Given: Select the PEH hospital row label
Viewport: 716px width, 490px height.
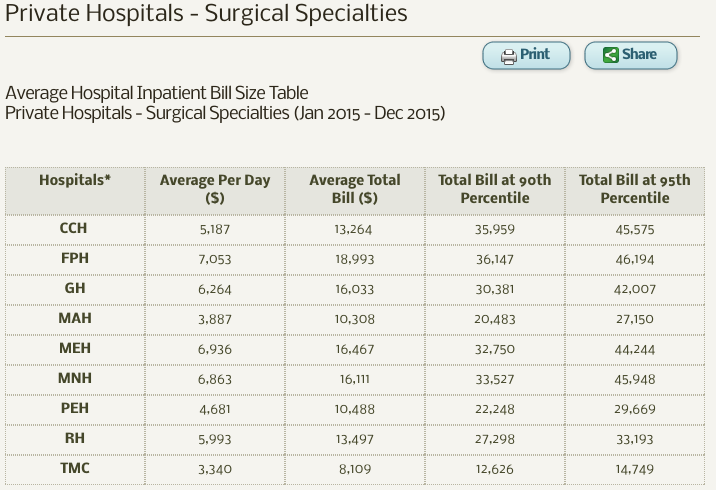Looking at the screenshot, I should (x=74, y=410).
